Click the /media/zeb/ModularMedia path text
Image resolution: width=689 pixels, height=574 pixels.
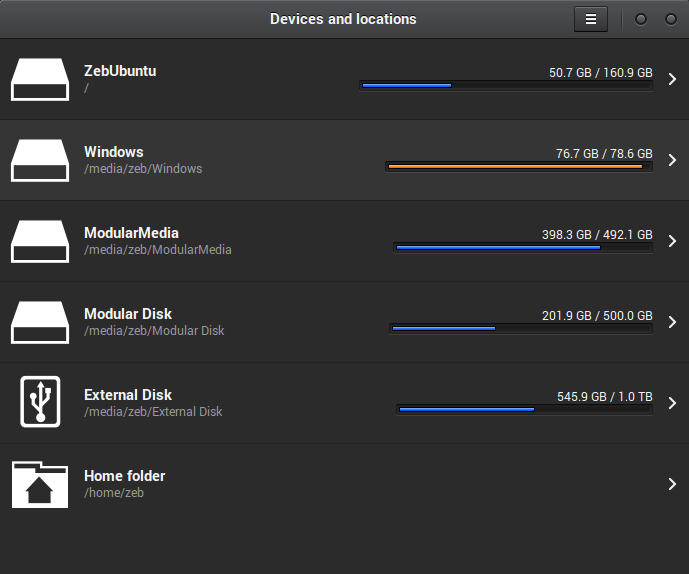[x=157, y=250]
